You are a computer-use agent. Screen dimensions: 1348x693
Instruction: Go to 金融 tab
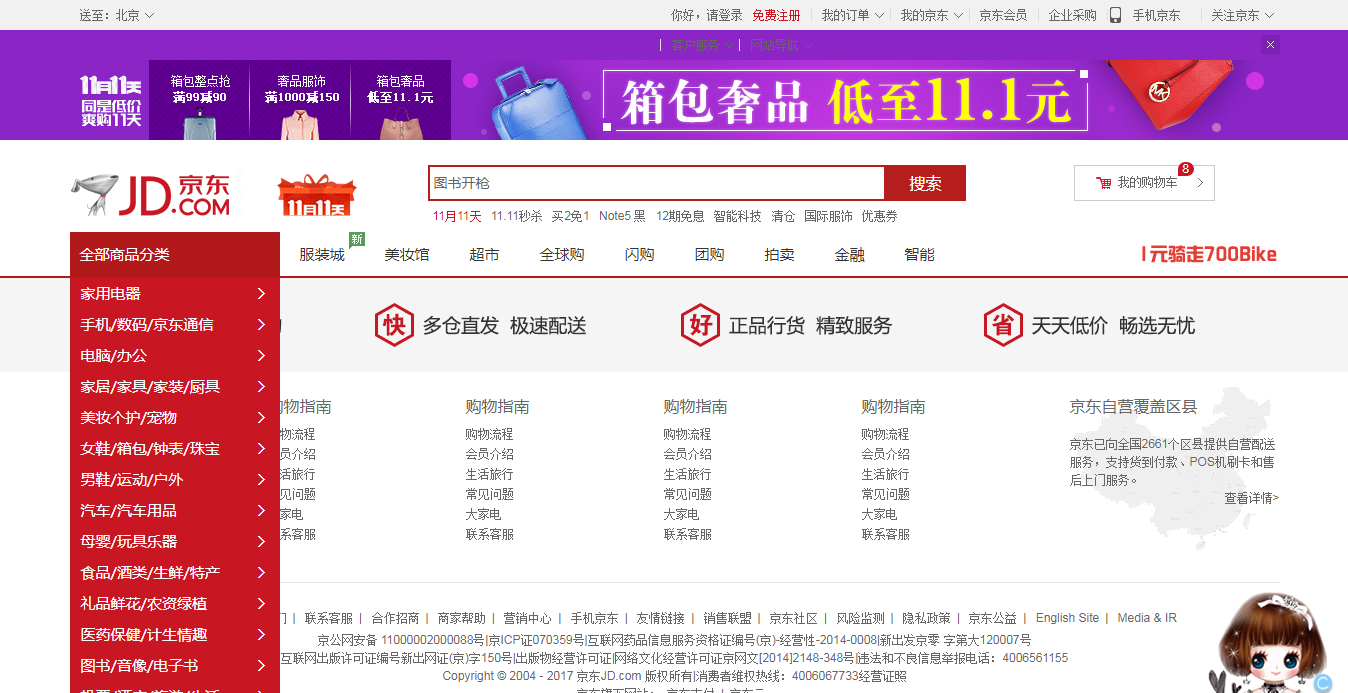(x=849, y=254)
